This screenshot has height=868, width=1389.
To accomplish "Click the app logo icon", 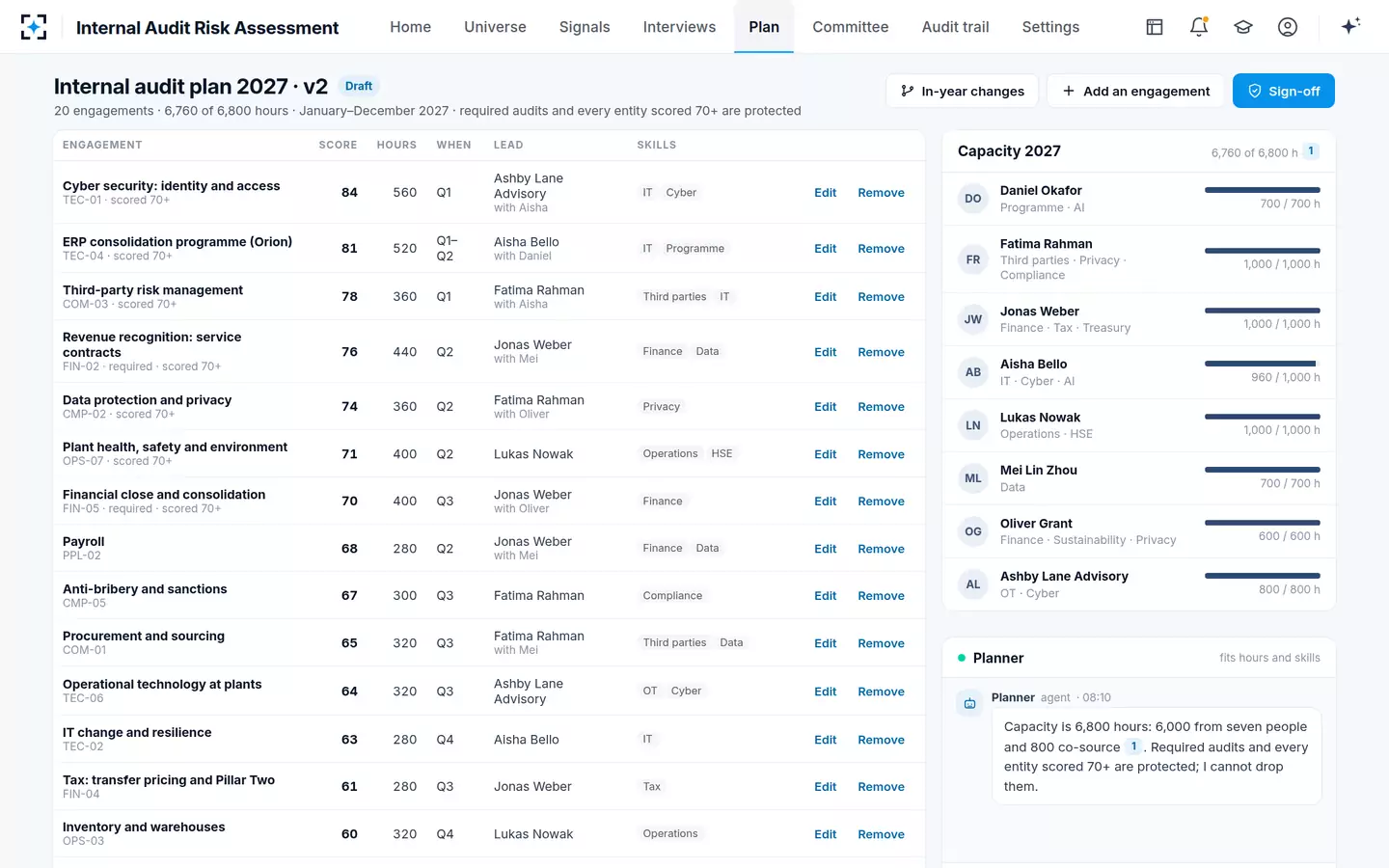I will tap(34, 27).
